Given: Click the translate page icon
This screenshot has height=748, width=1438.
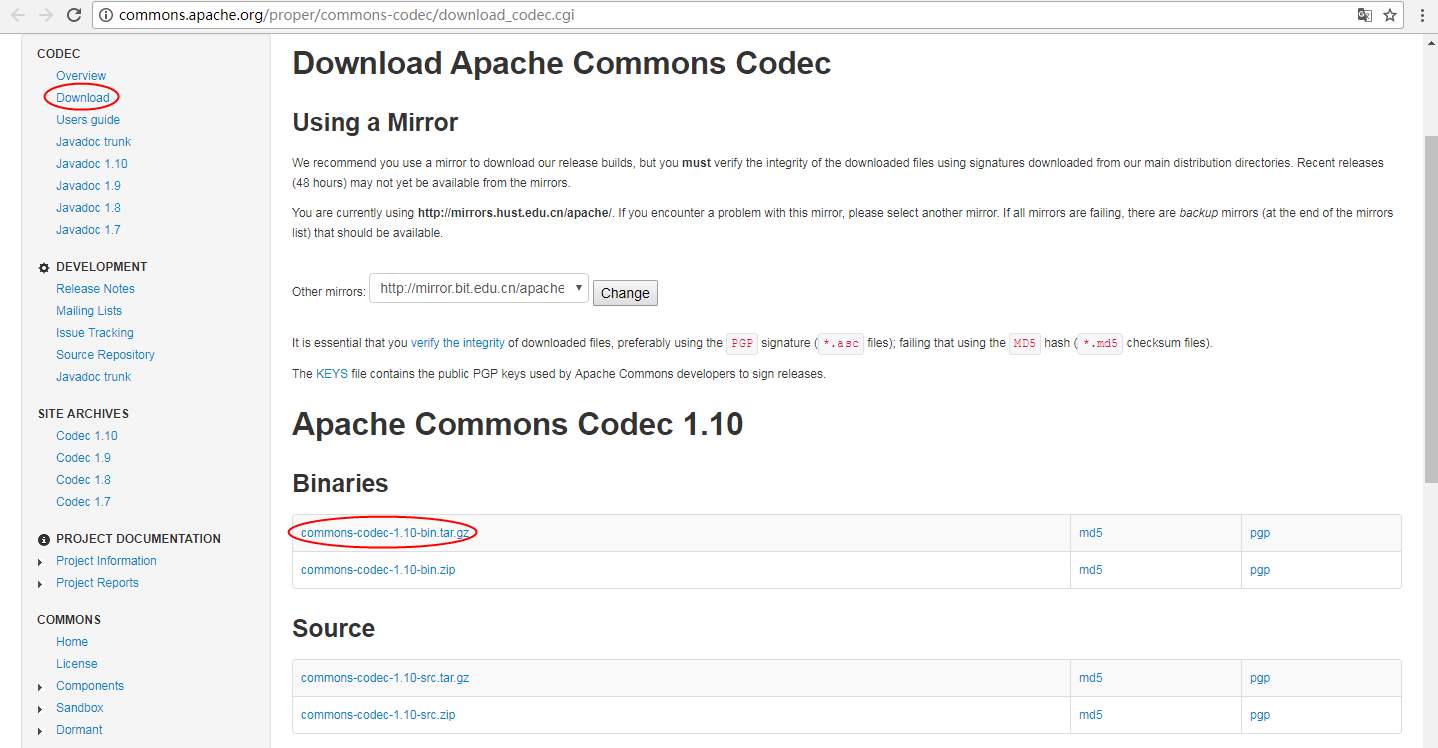Looking at the screenshot, I should pos(1365,15).
